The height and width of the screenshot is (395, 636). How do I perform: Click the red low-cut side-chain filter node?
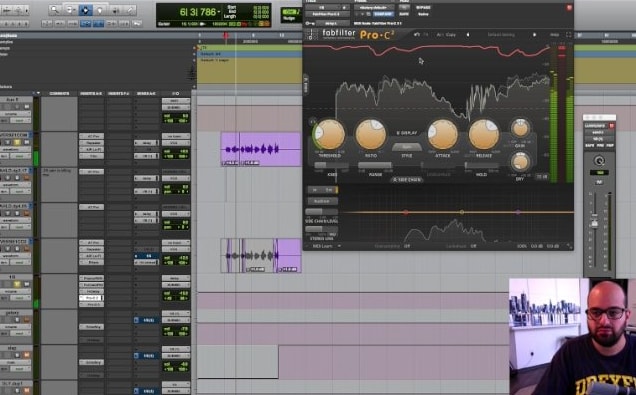click(405, 212)
